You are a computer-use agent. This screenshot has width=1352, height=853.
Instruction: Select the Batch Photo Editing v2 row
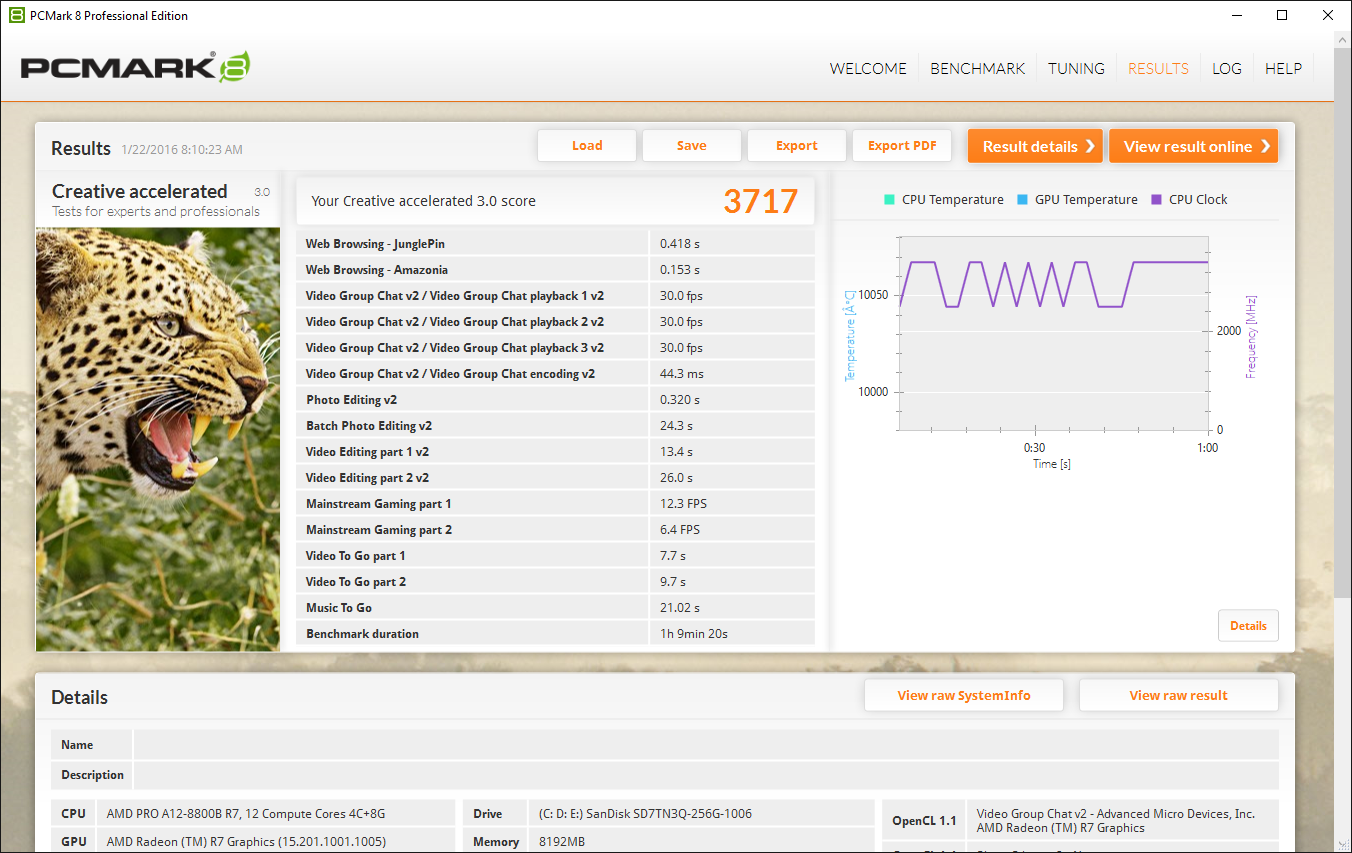(x=556, y=425)
